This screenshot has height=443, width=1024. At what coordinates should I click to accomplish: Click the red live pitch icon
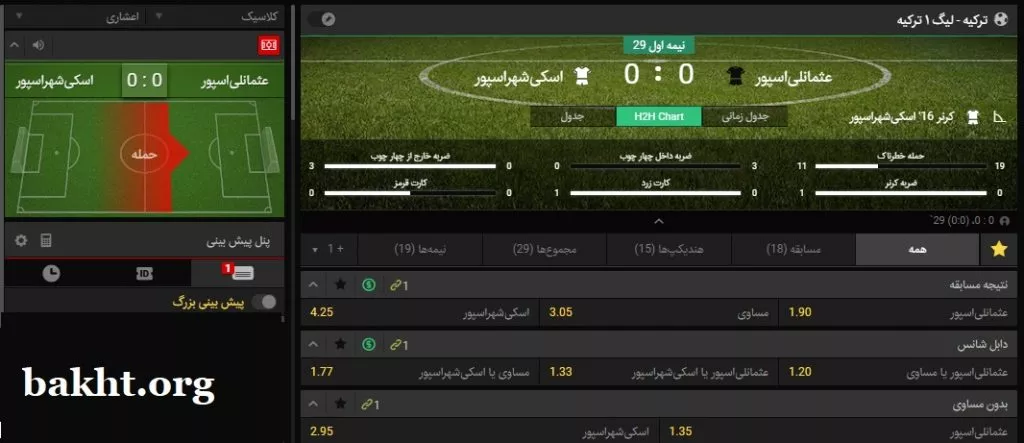269,45
